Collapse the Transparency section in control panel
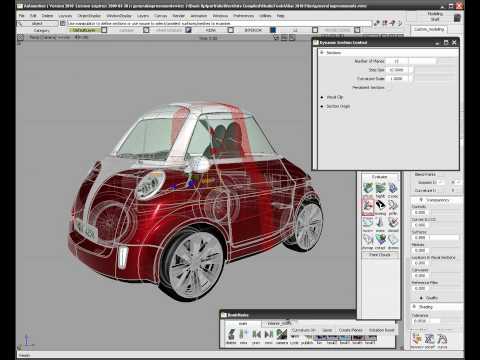Viewport: 480px width, 360px height. tap(421, 200)
